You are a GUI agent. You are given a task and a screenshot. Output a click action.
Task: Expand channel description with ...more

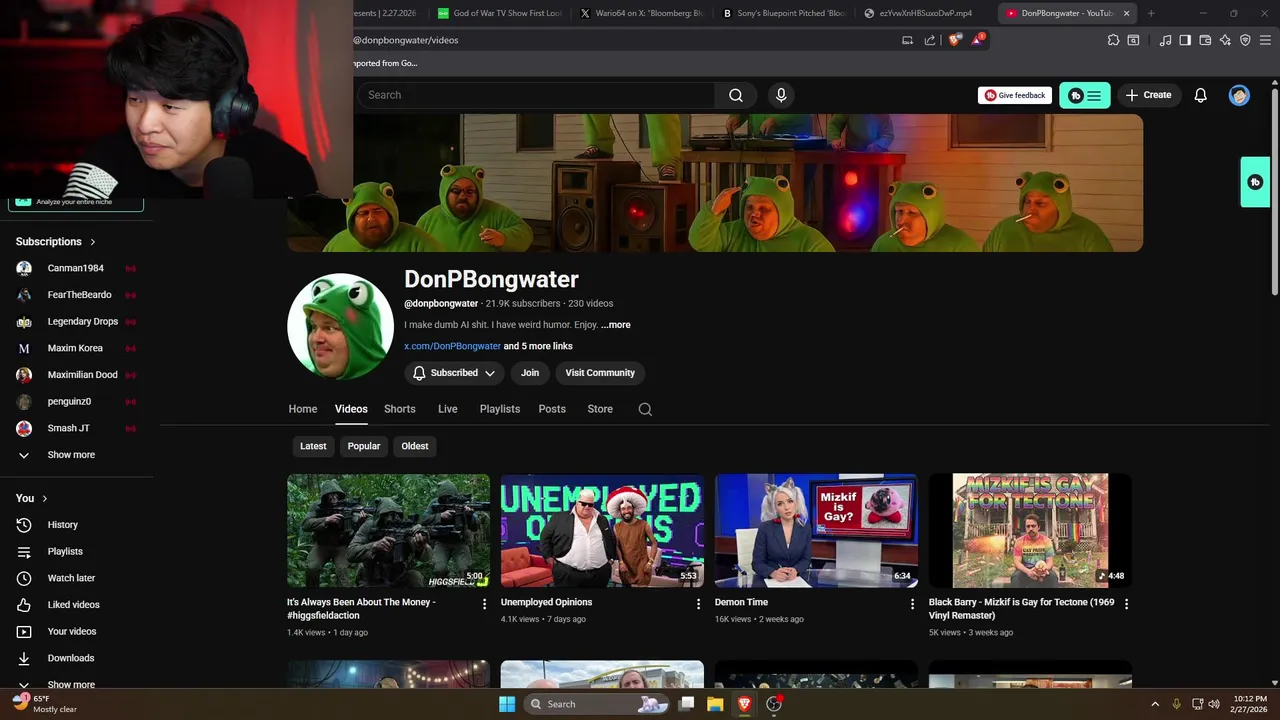[616, 325]
